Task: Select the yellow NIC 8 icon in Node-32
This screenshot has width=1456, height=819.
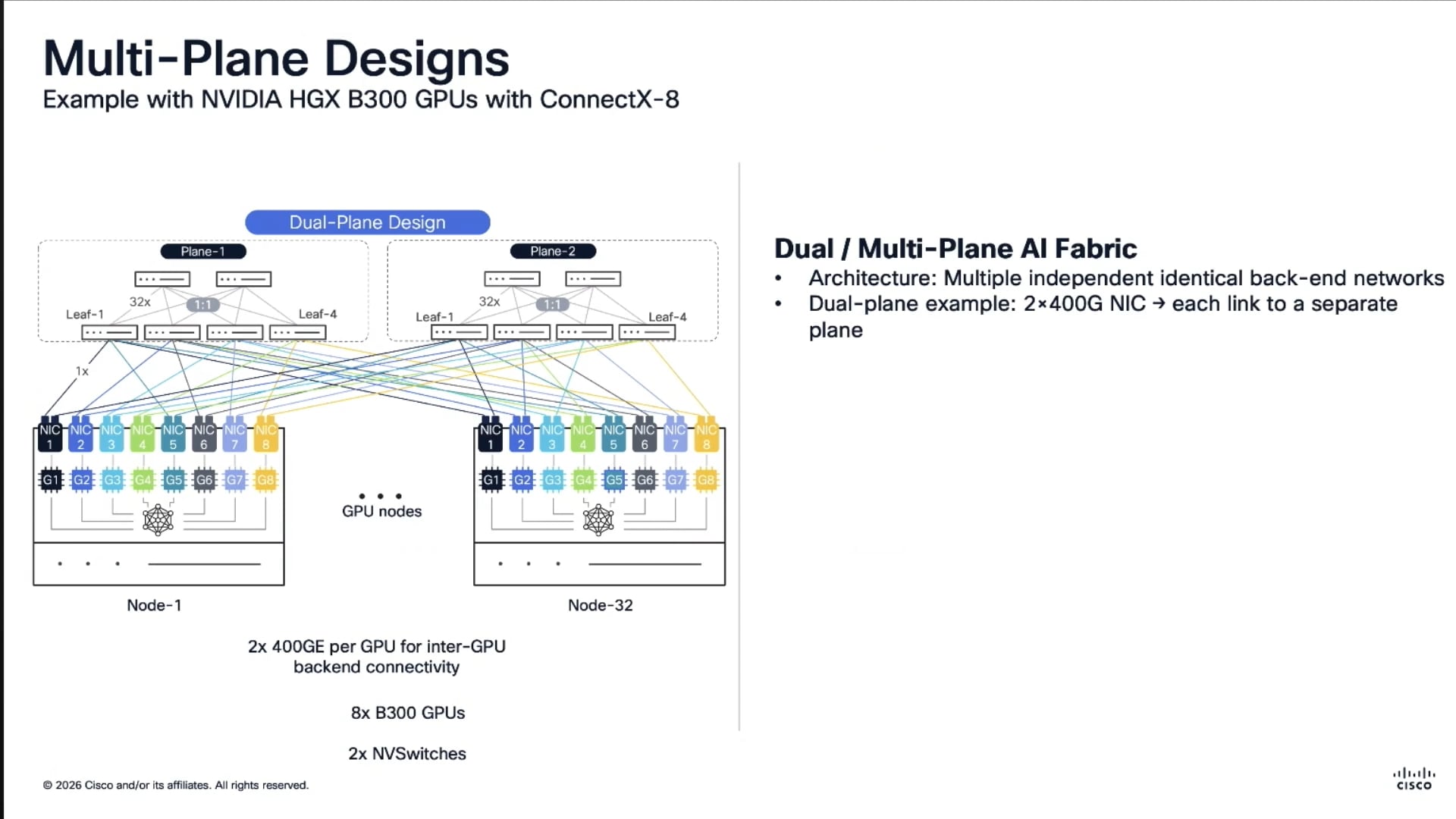Action: tap(706, 435)
